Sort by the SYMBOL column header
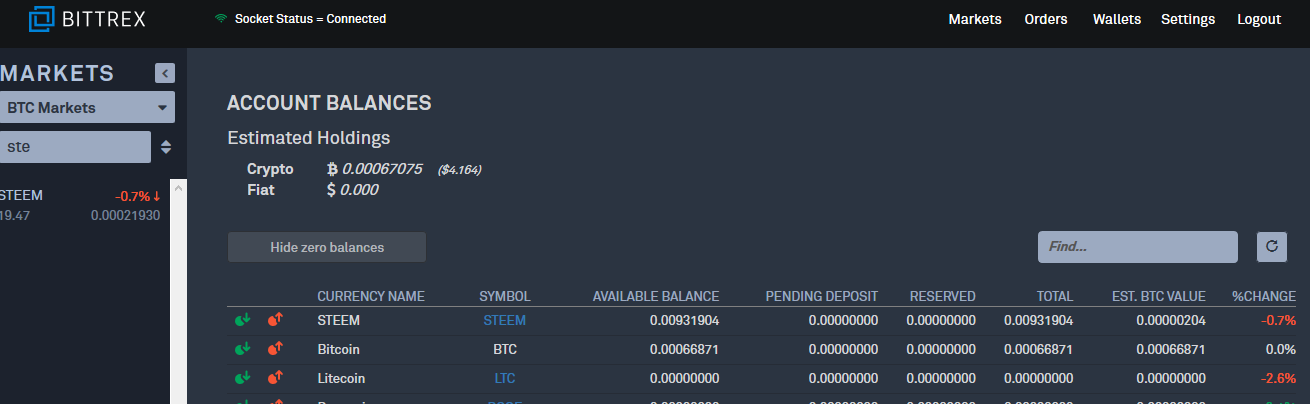Screen dimensions: 1310x404 (x=505, y=296)
